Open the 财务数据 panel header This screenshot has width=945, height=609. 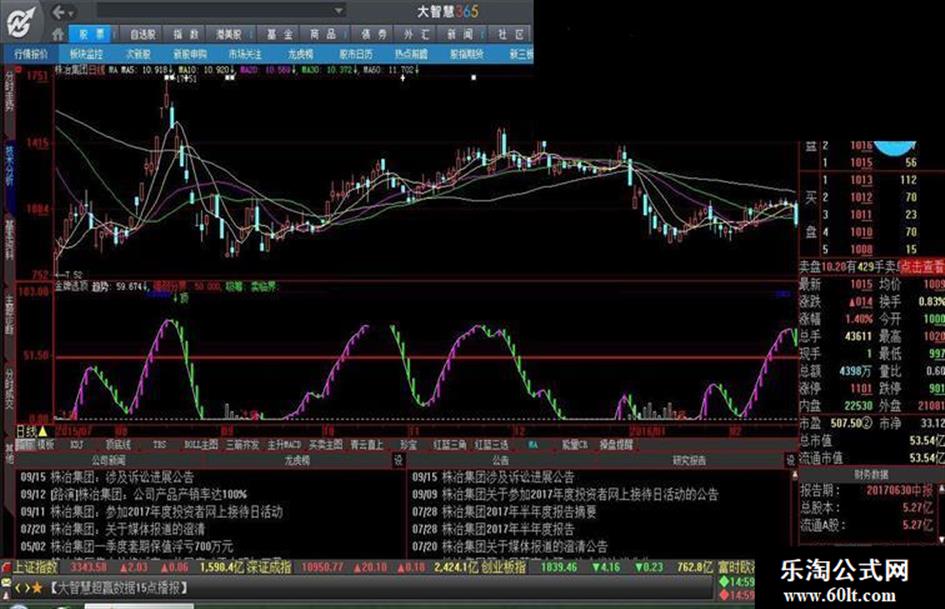[x=870, y=475]
